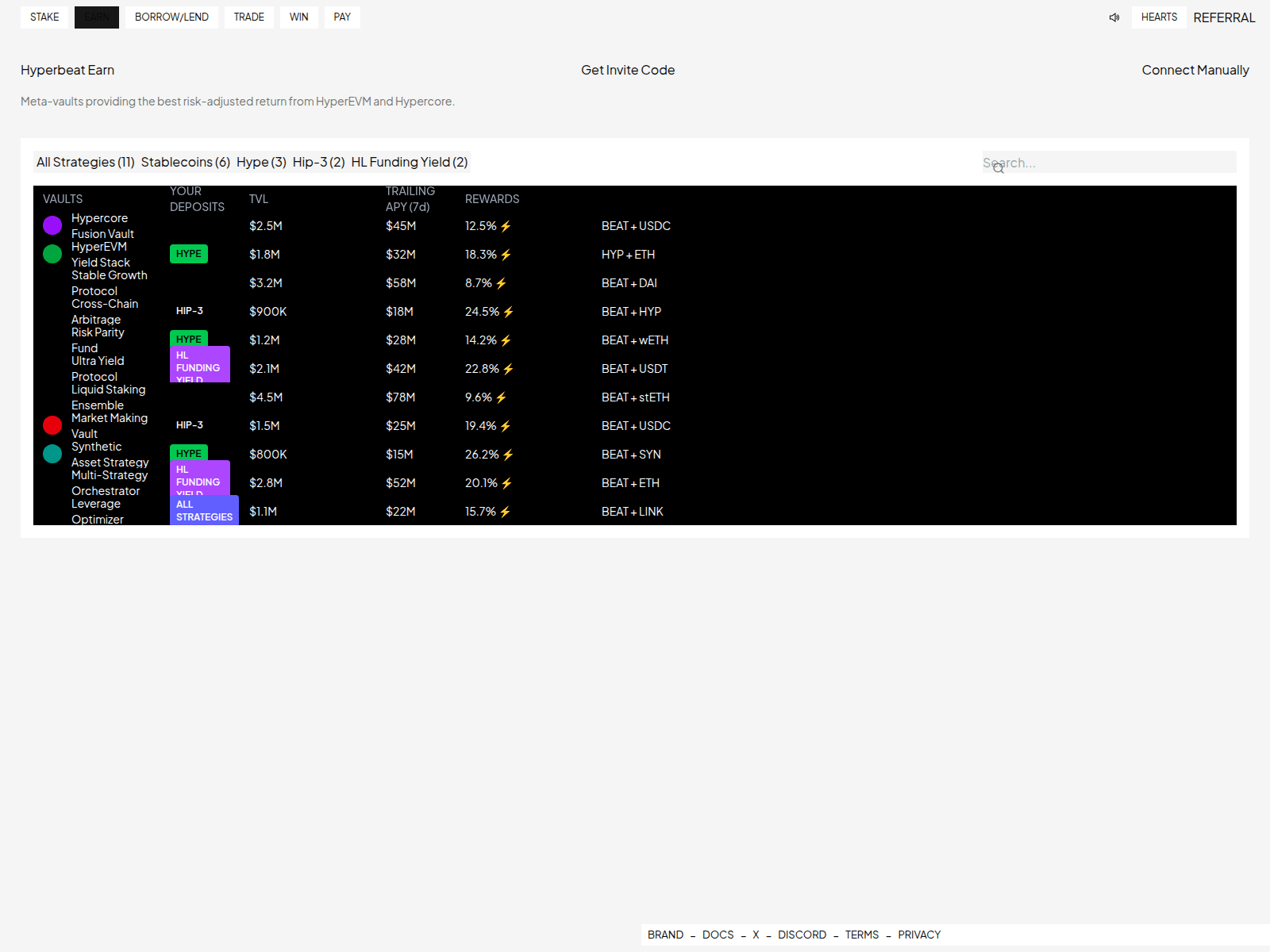
Task: Click the search magnifier icon
Action: [x=998, y=167]
